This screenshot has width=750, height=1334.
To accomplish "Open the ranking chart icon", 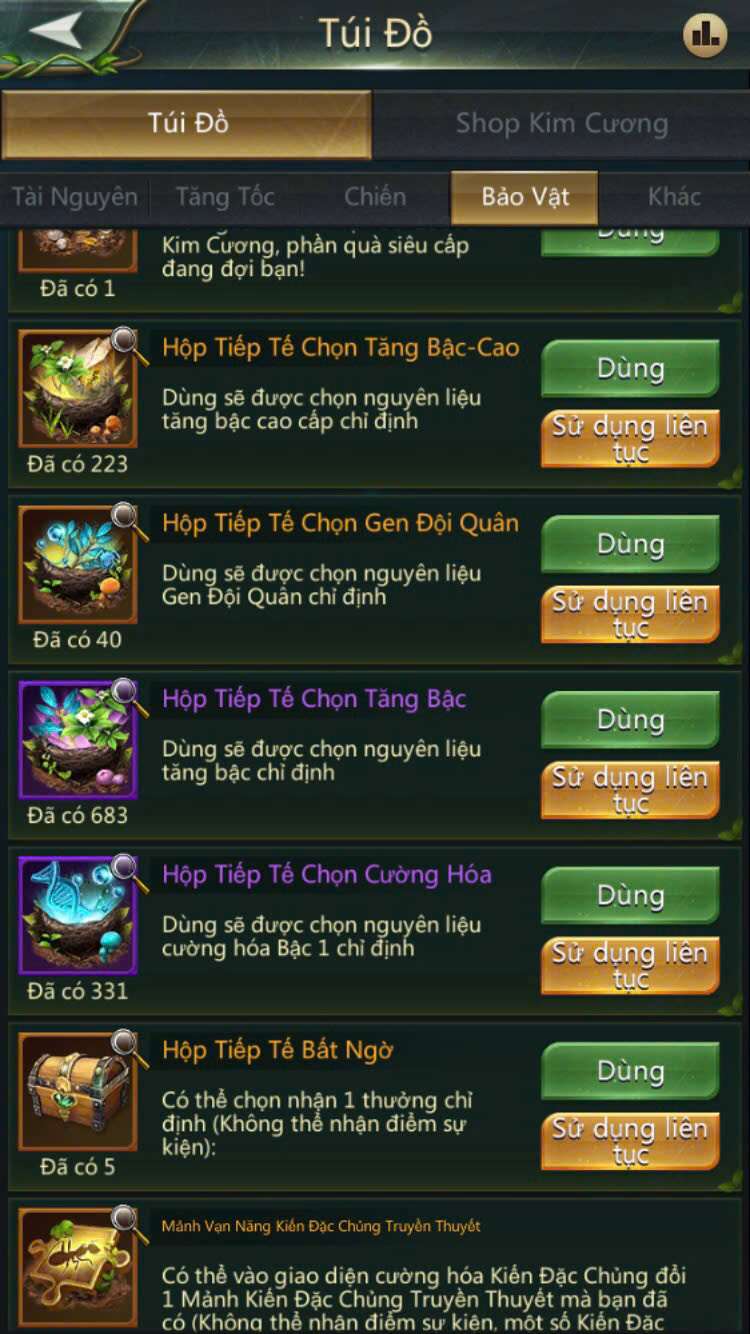I will click(x=705, y=35).
